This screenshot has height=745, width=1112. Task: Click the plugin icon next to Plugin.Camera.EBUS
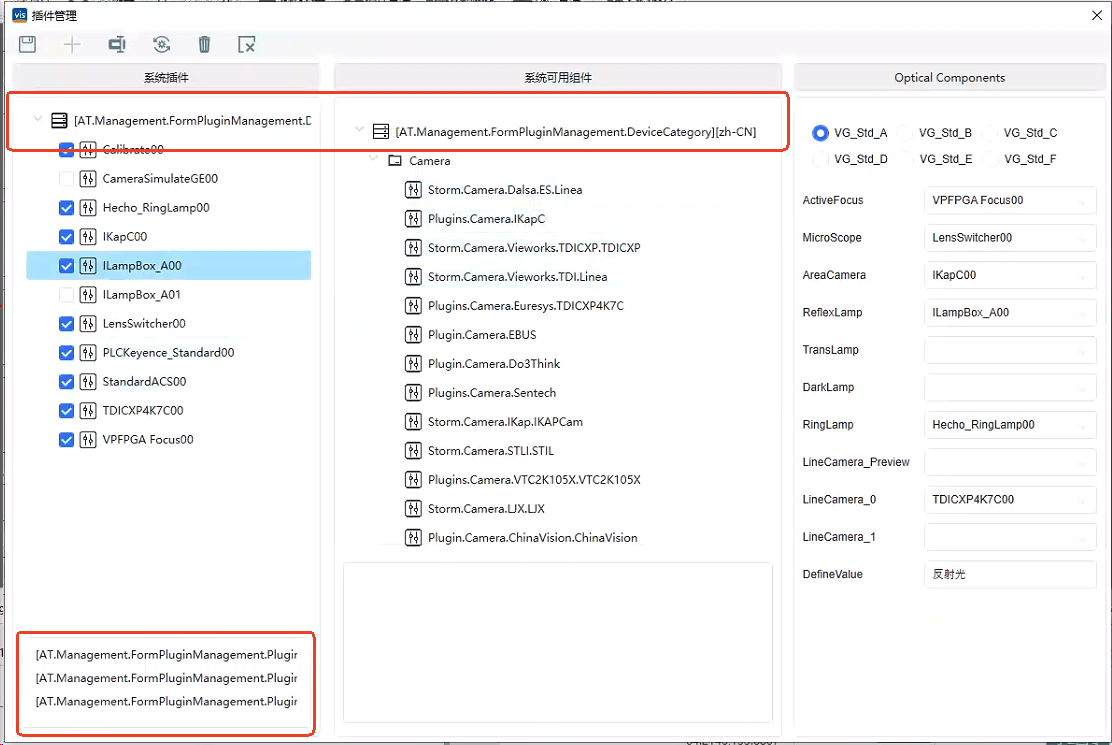pyautogui.click(x=413, y=335)
